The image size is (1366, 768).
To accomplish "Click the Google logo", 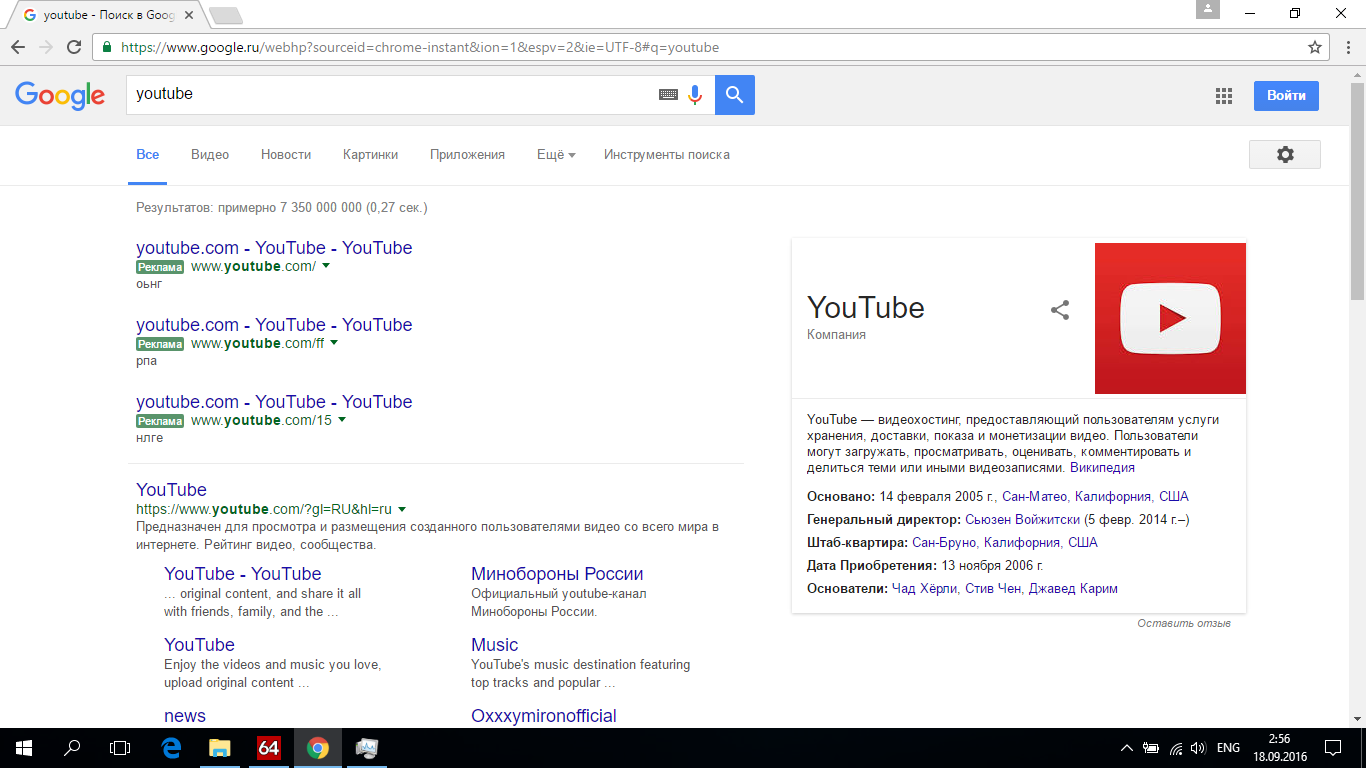I will point(60,95).
